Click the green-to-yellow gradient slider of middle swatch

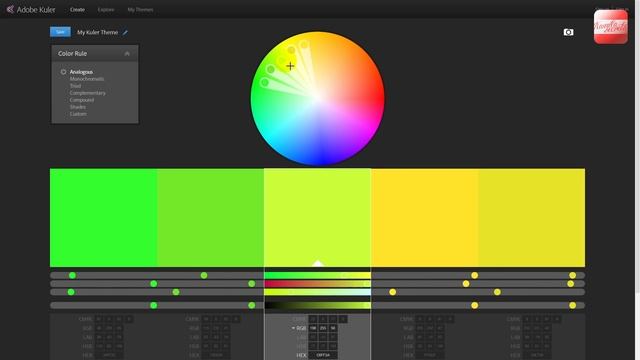point(318,276)
